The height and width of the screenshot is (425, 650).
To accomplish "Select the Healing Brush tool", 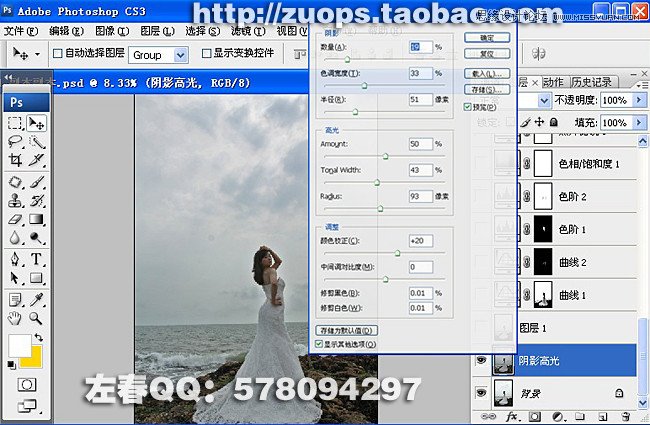I will point(15,182).
